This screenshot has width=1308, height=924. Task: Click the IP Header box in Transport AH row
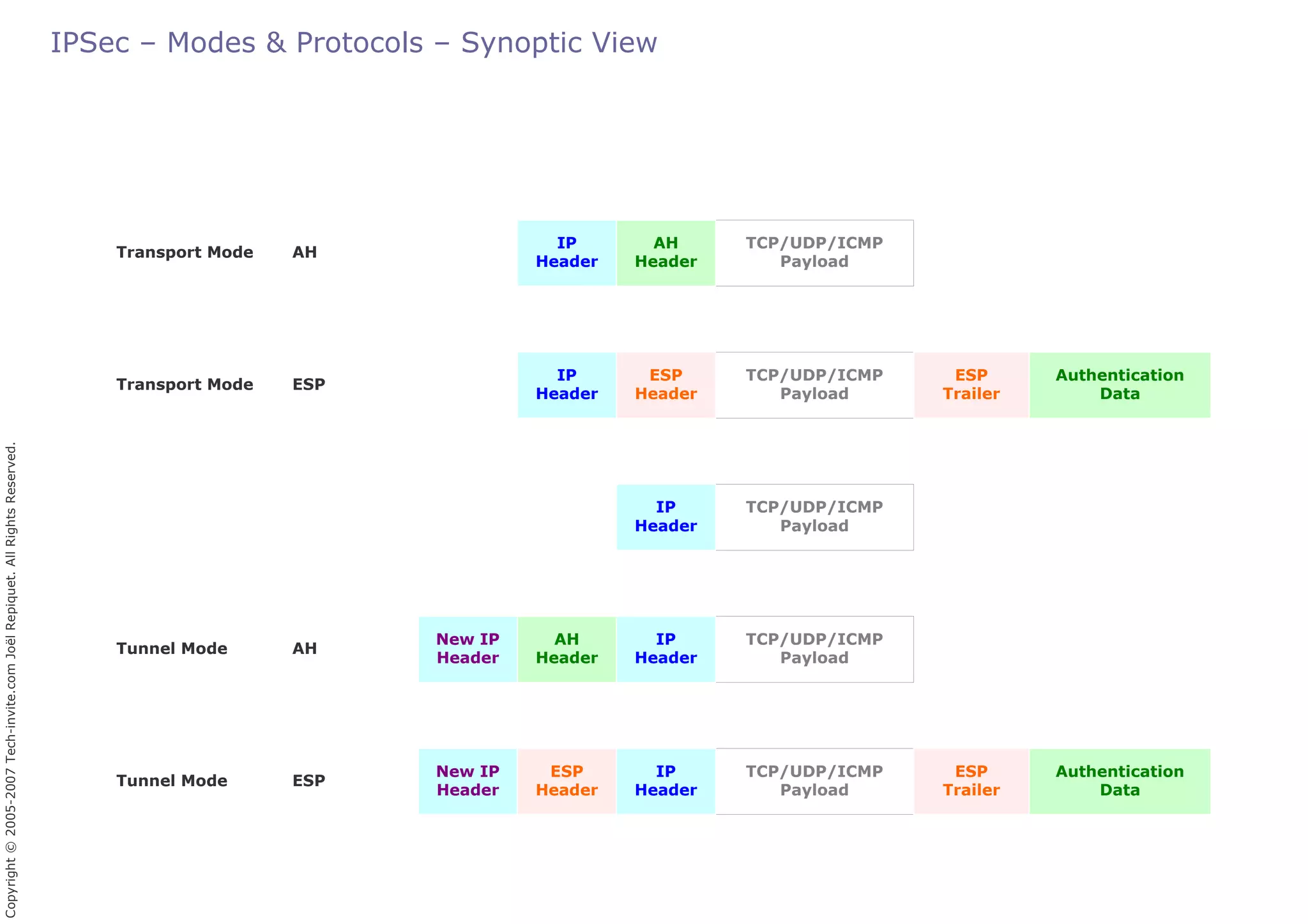567,253
